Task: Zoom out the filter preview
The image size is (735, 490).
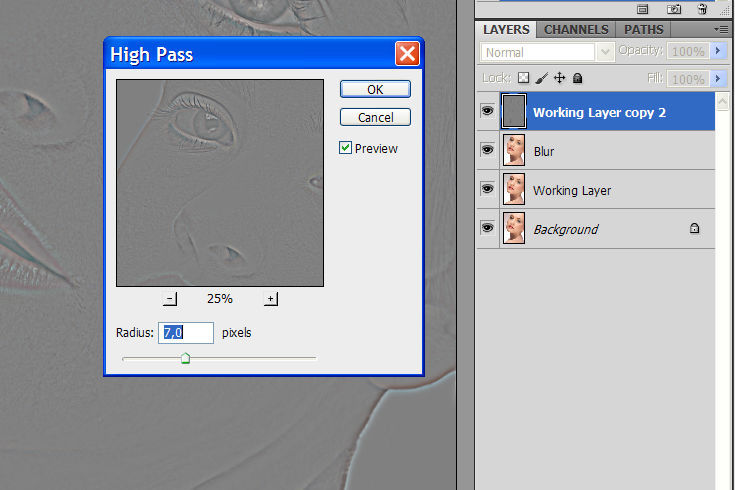Action: (x=170, y=299)
